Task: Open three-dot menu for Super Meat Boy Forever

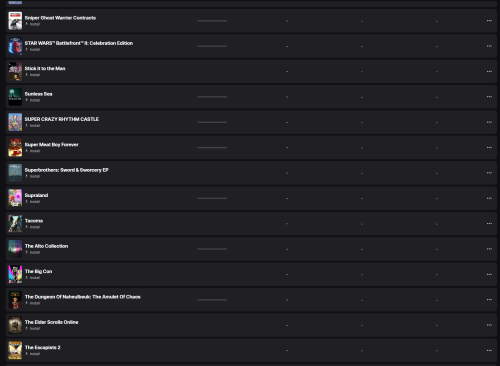Action: tap(489, 147)
